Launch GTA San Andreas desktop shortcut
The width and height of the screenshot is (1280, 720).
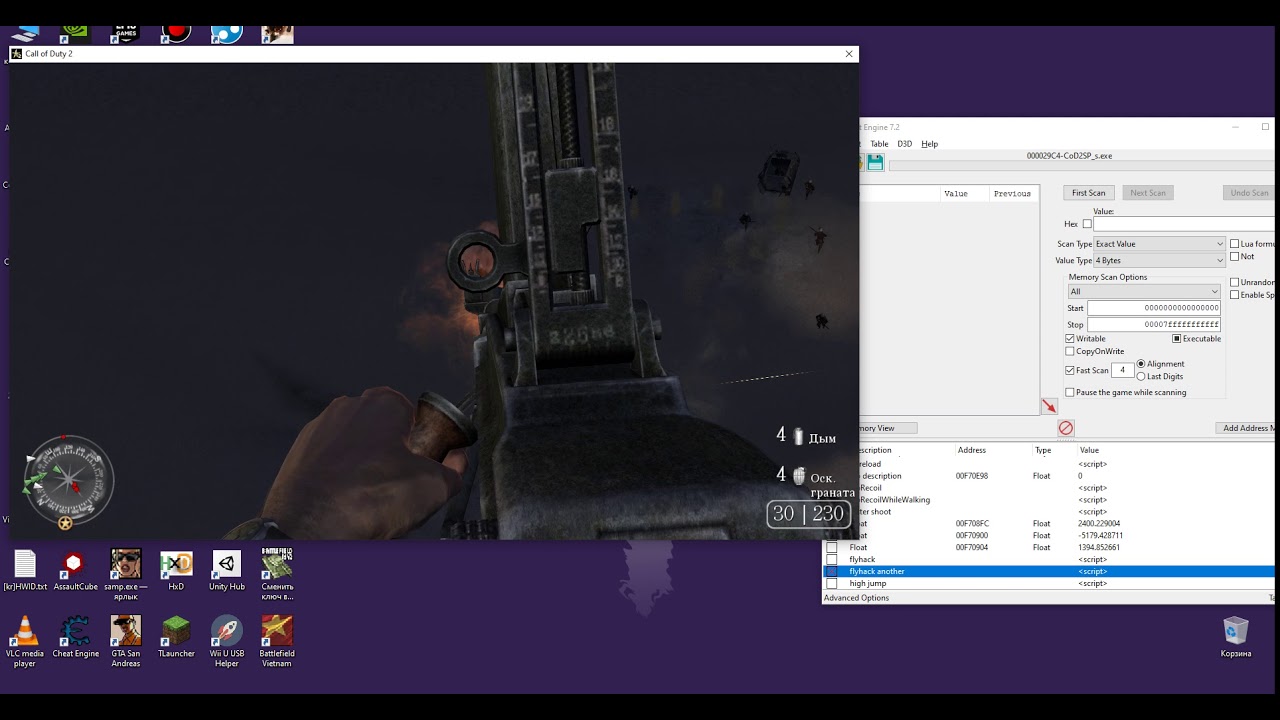click(x=126, y=642)
